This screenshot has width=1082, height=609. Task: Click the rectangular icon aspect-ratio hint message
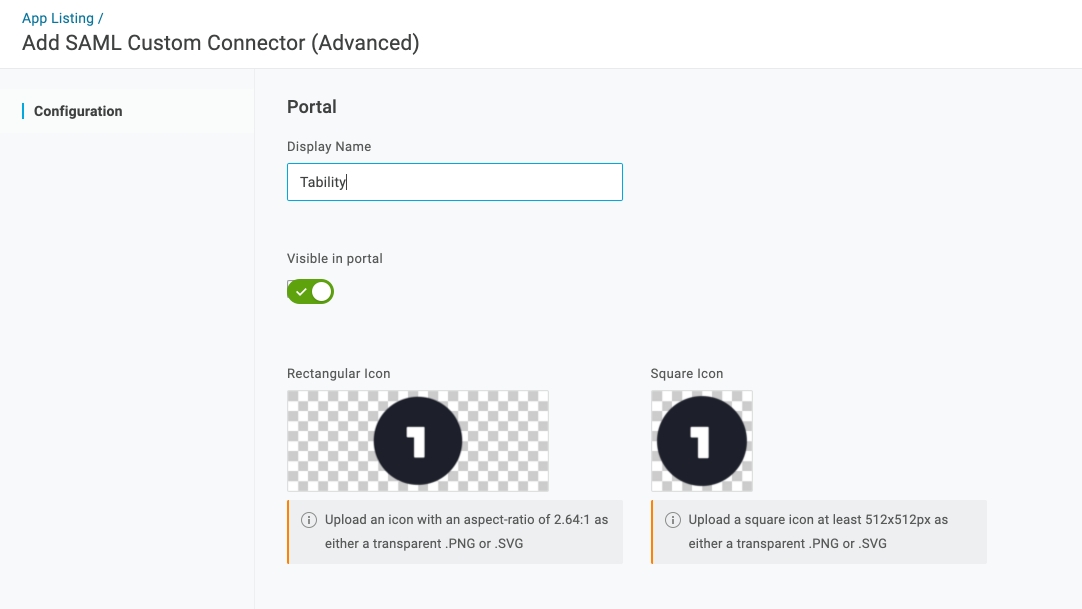(466, 532)
